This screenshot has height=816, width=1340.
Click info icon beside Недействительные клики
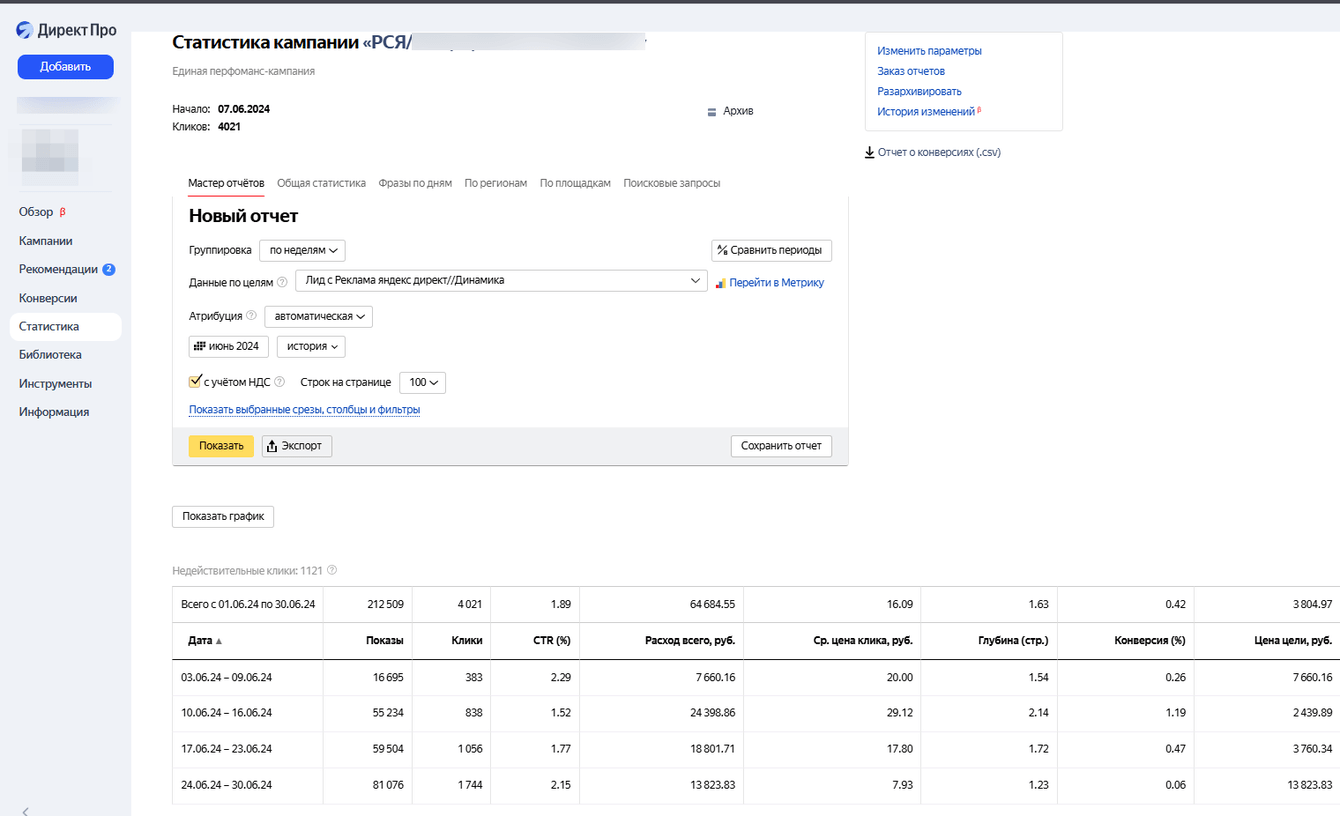pos(332,570)
